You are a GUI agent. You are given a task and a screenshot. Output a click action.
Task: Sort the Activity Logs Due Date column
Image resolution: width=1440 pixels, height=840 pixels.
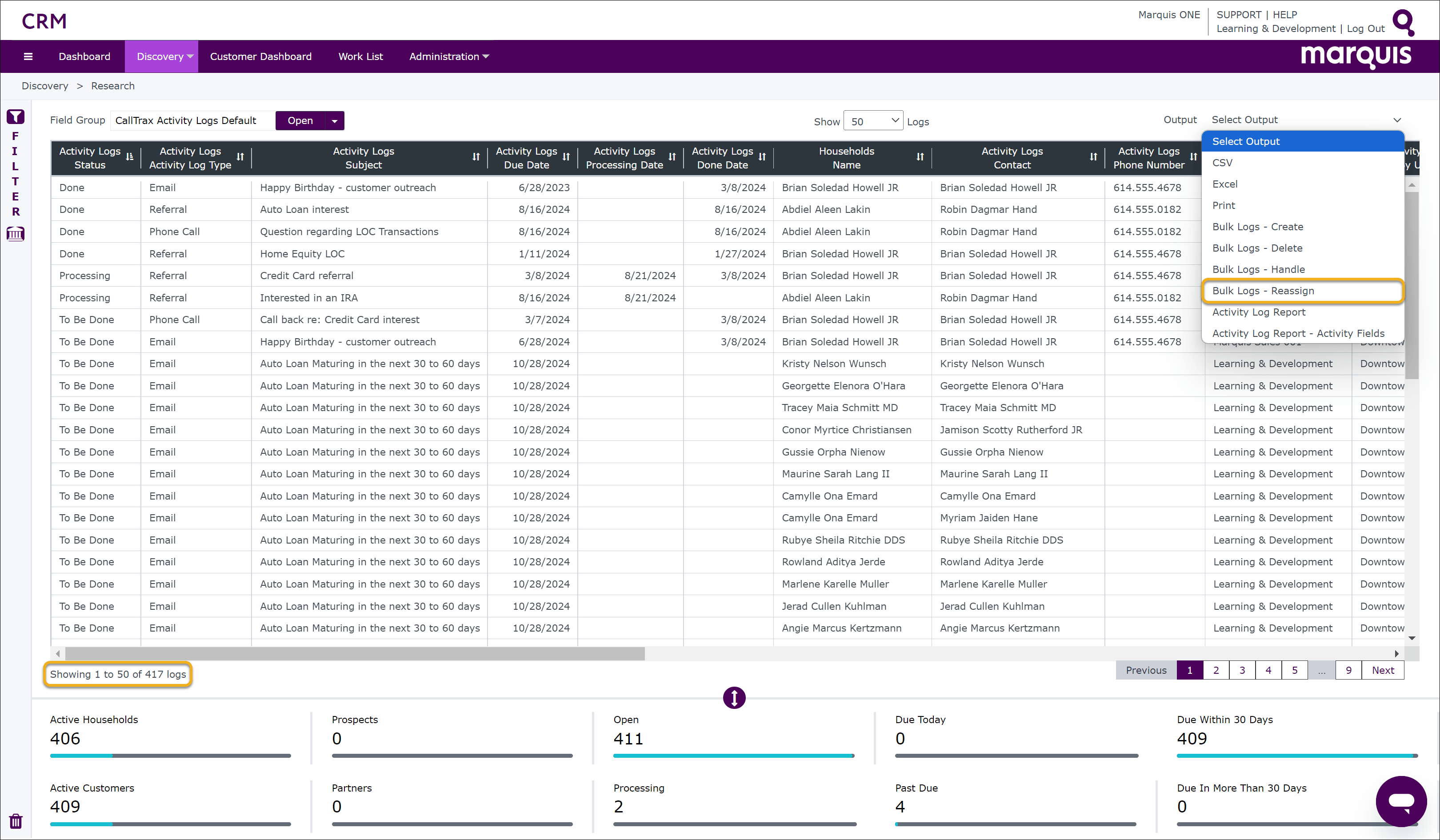pos(566,157)
